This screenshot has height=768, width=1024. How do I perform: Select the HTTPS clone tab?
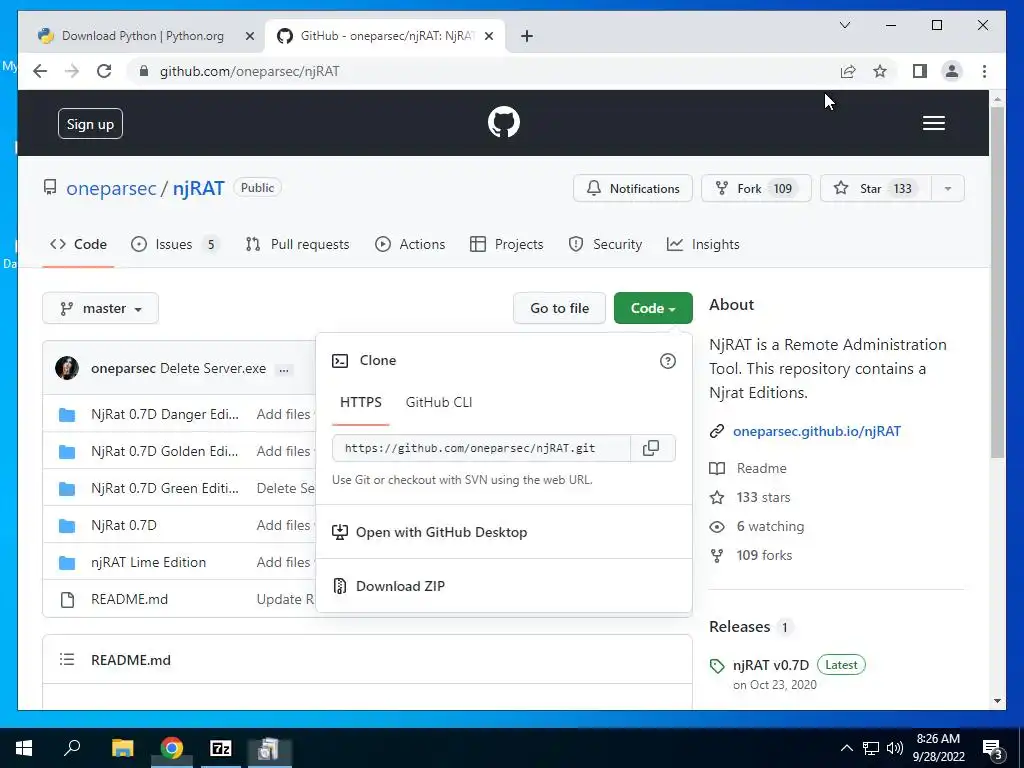[x=360, y=402]
